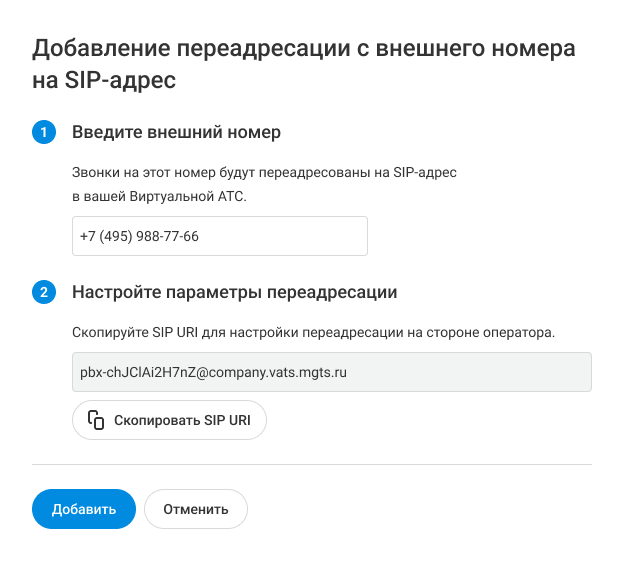Cancel the dialog with "Отменить"
Viewport: 624px width, 561px height.
pyautogui.click(x=196, y=508)
